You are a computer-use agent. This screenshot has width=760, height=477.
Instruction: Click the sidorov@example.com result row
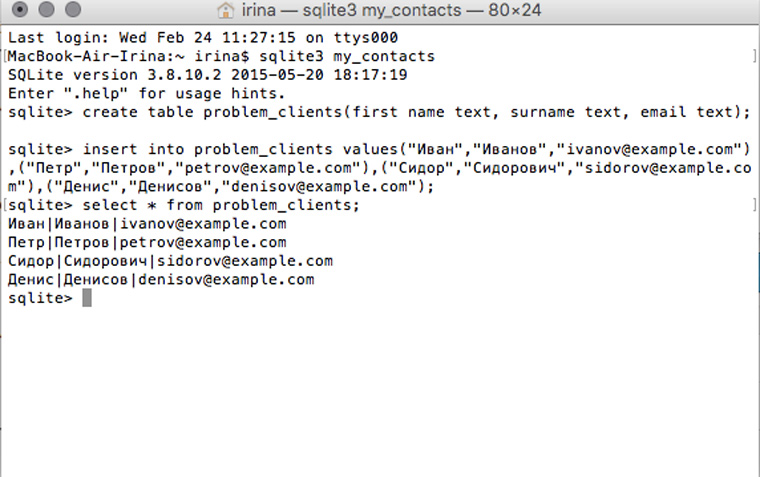tap(170, 260)
